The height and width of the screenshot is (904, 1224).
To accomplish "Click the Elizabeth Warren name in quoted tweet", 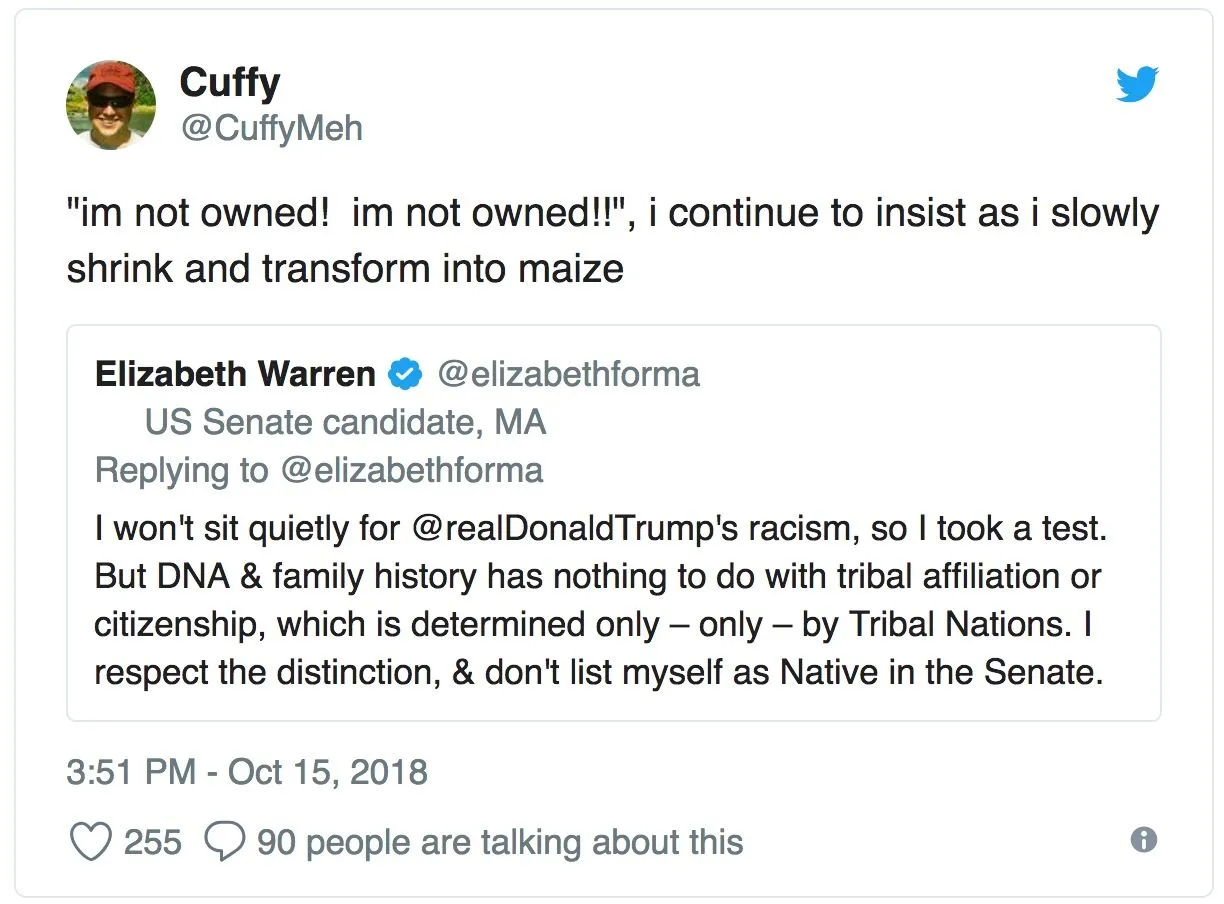I will pyautogui.click(x=235, y=375).
